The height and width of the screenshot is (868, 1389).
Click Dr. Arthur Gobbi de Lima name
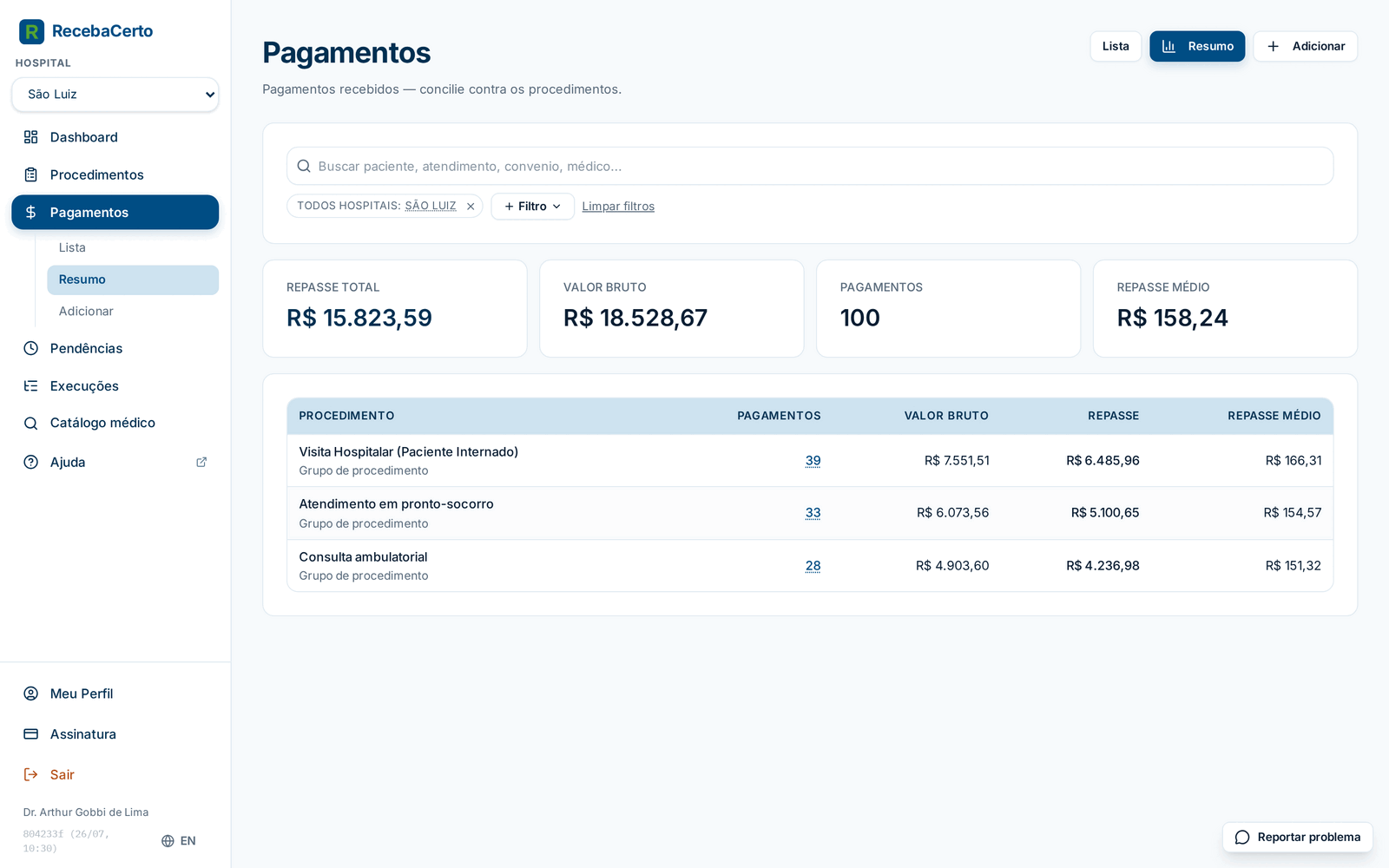point(86,812)
